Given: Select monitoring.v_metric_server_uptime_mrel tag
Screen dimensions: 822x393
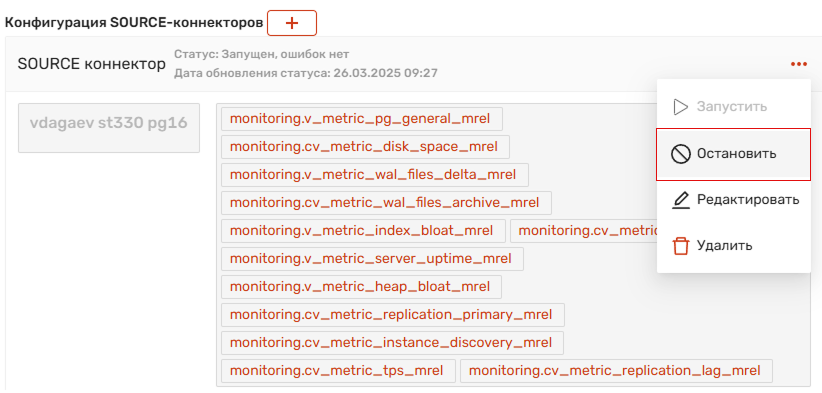Looking at the screenshot, I should [372, 259].
